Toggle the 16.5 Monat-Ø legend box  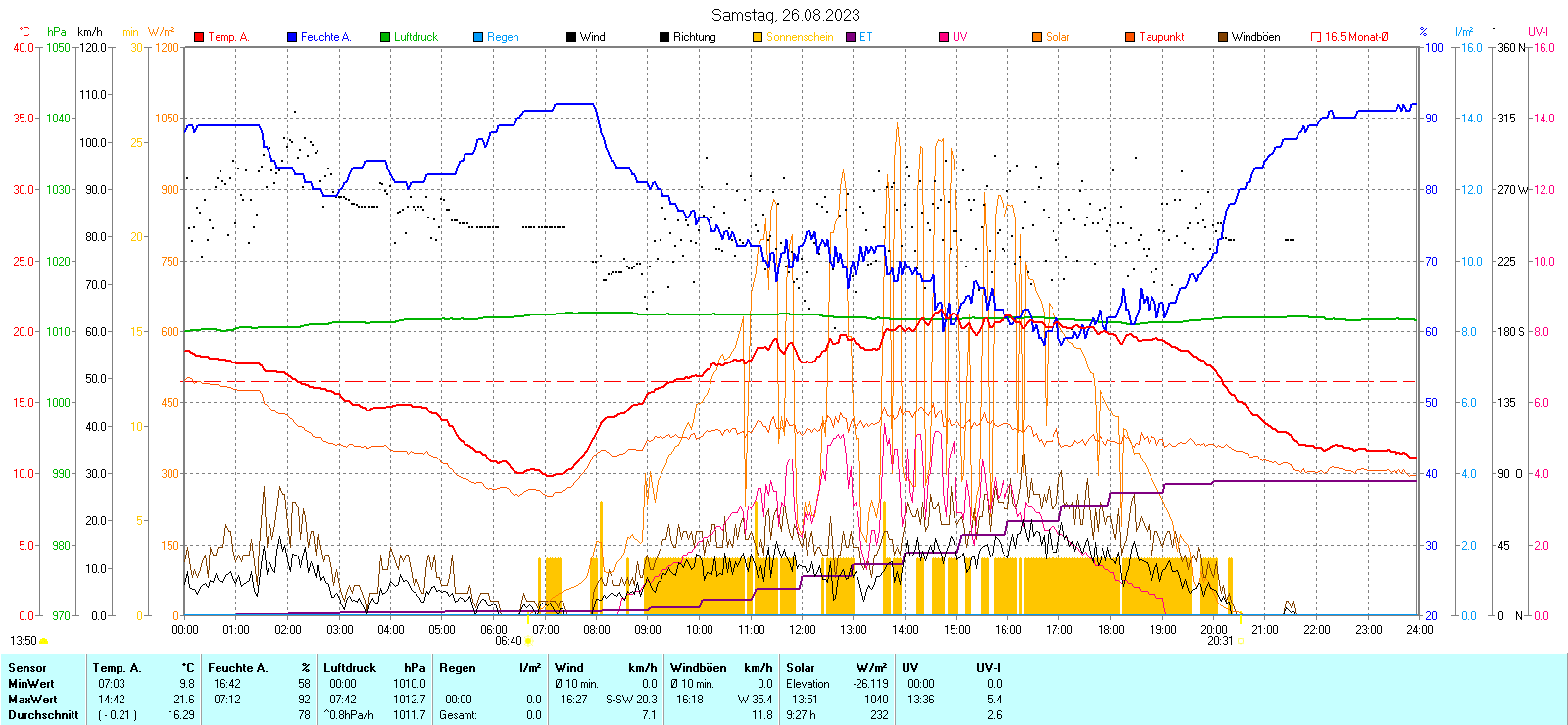(1316, 37)
